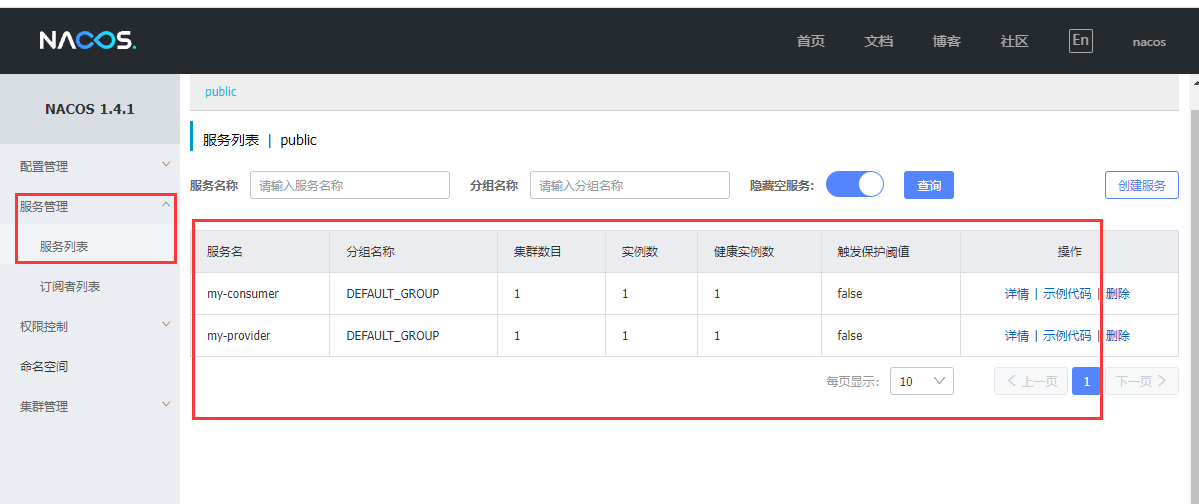1199x504 pixels.
Task: Open 详情 for my-provider
Action: pos(1016,336)
